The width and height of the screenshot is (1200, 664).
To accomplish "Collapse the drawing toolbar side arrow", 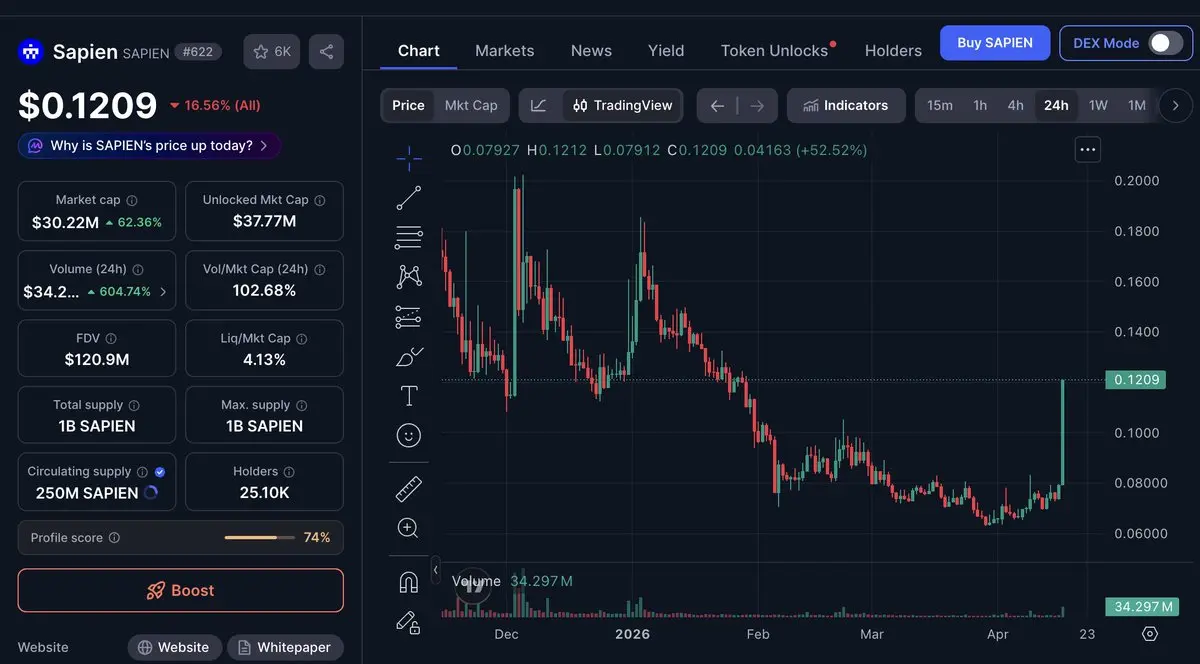I will (435, 570).
